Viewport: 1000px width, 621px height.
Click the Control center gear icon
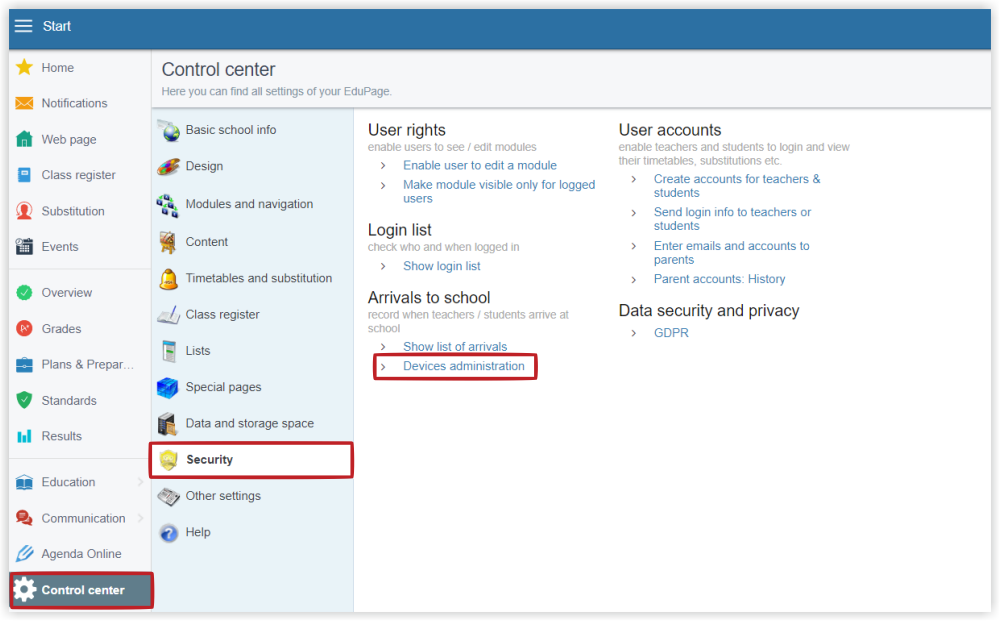point(25,590)
